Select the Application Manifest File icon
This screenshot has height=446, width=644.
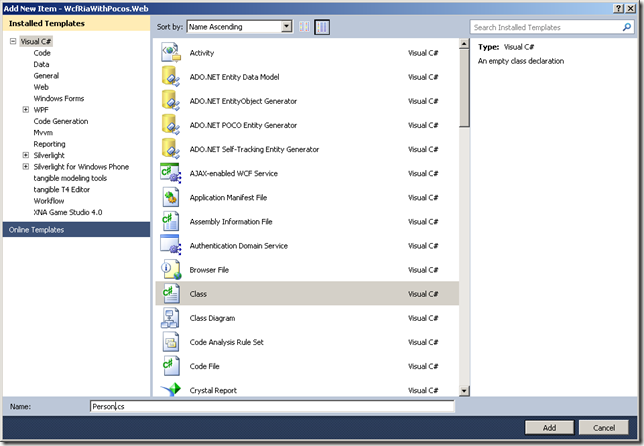pos(171,198)
